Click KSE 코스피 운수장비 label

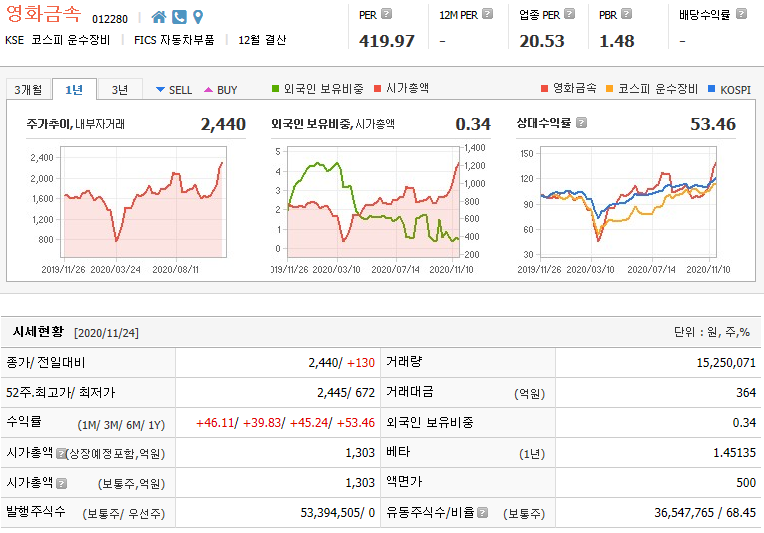click(x=57, y=40)
